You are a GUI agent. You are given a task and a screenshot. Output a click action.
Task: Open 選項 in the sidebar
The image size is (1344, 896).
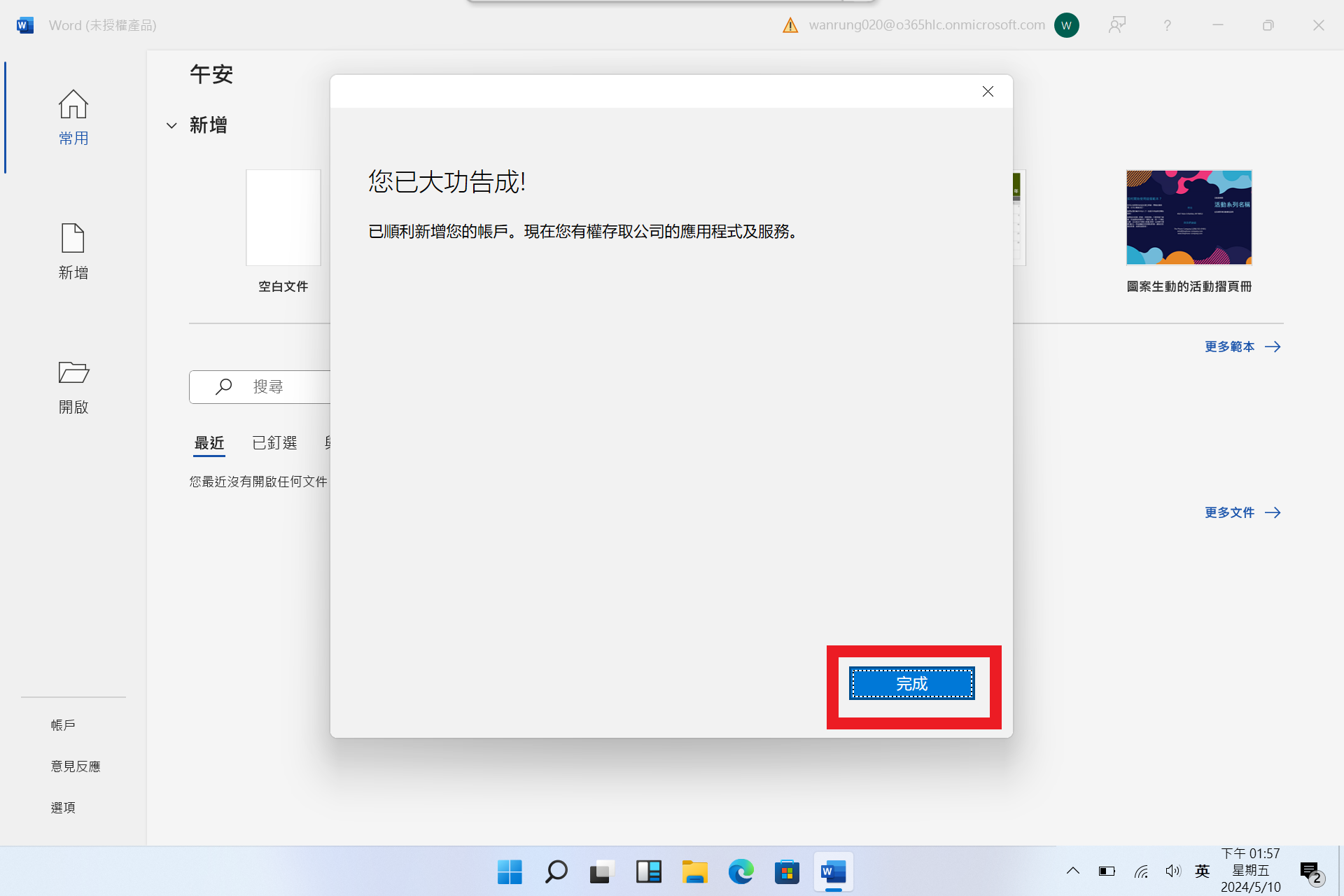pyautogui.click(x=63, y=808)
